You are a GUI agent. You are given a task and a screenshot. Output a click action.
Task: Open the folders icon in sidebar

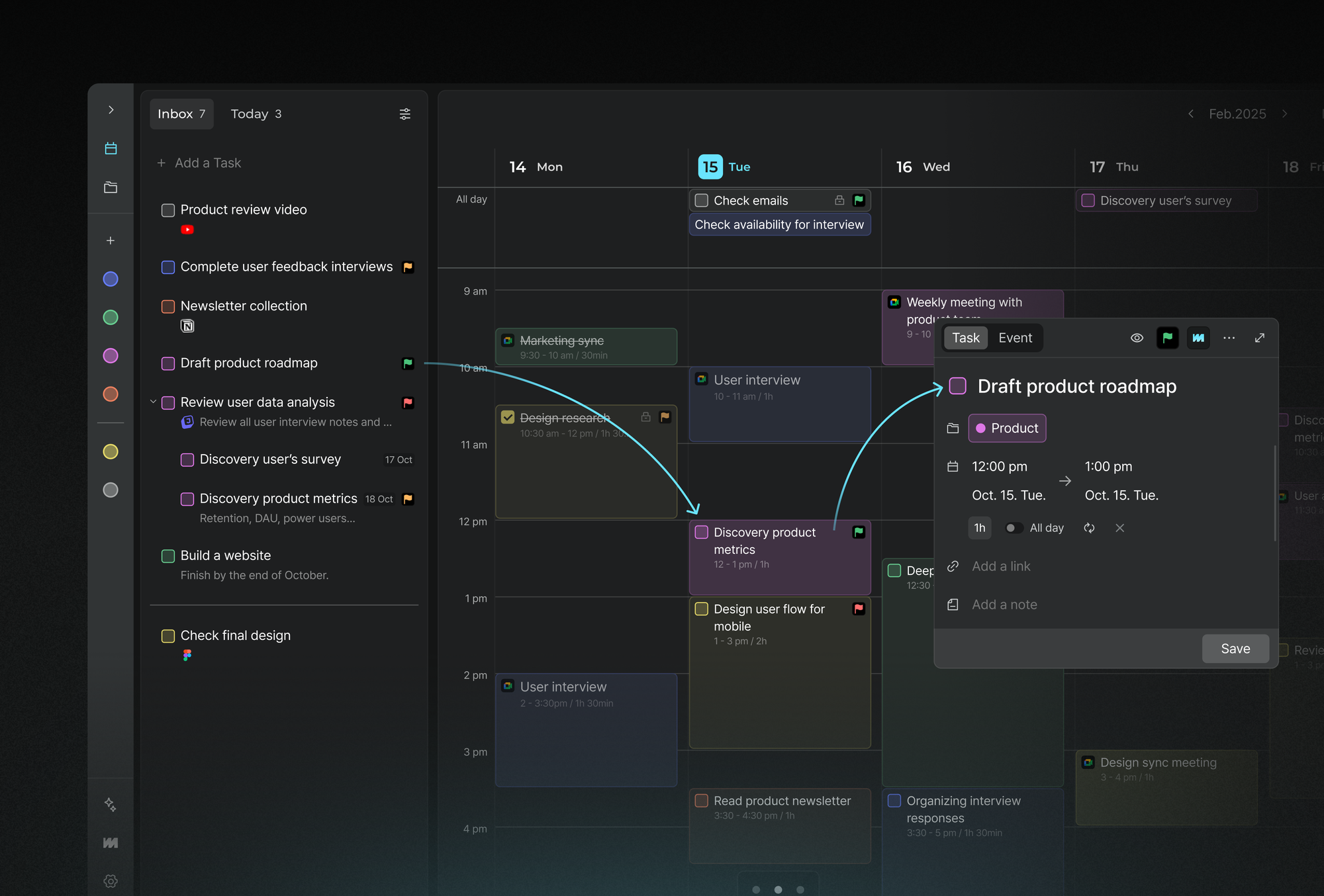111,187
